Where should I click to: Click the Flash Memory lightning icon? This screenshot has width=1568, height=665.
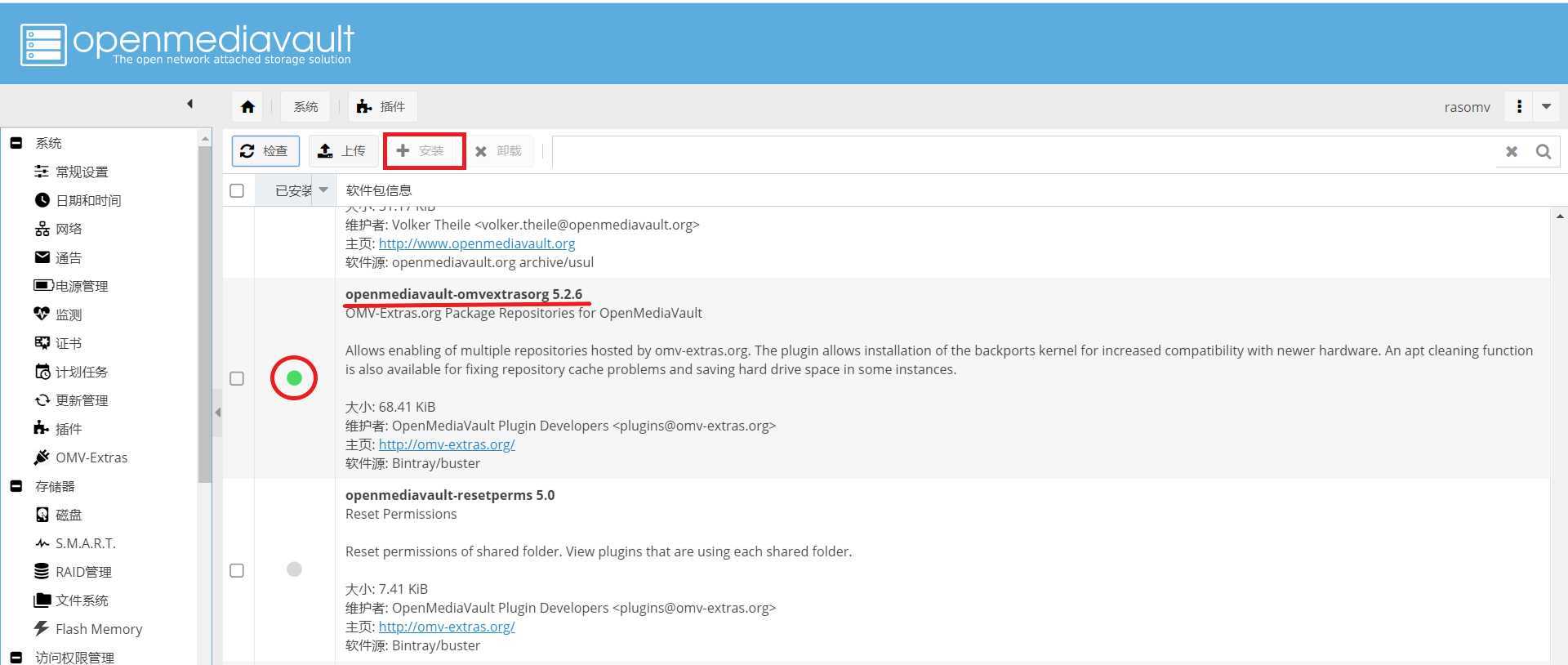[42, 627]
